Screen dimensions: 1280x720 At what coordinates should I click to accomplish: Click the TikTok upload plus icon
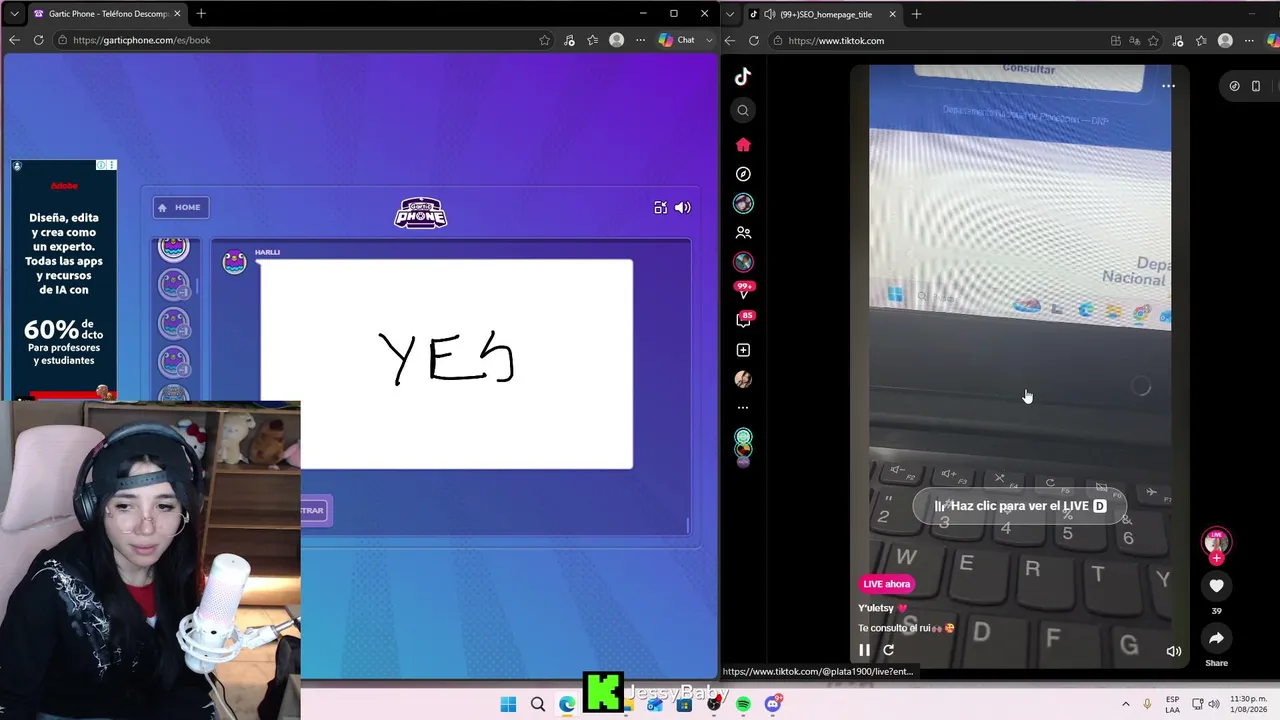pyautogui.click(x=743, y=350)
